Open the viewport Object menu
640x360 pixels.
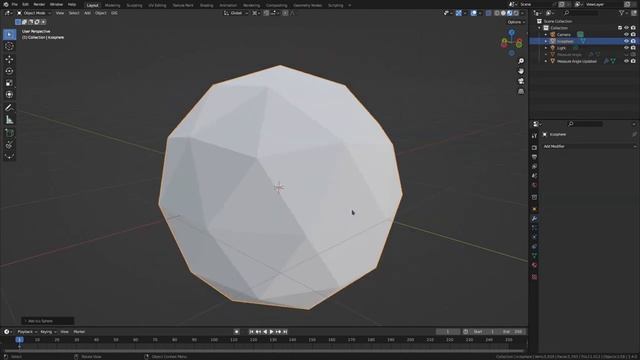pyautogui.click(x=101, y=13)
